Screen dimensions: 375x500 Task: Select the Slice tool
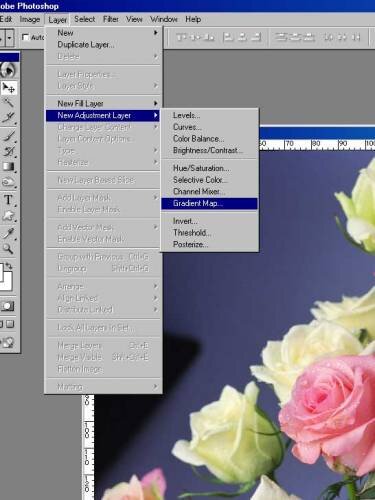click(8, 117)
